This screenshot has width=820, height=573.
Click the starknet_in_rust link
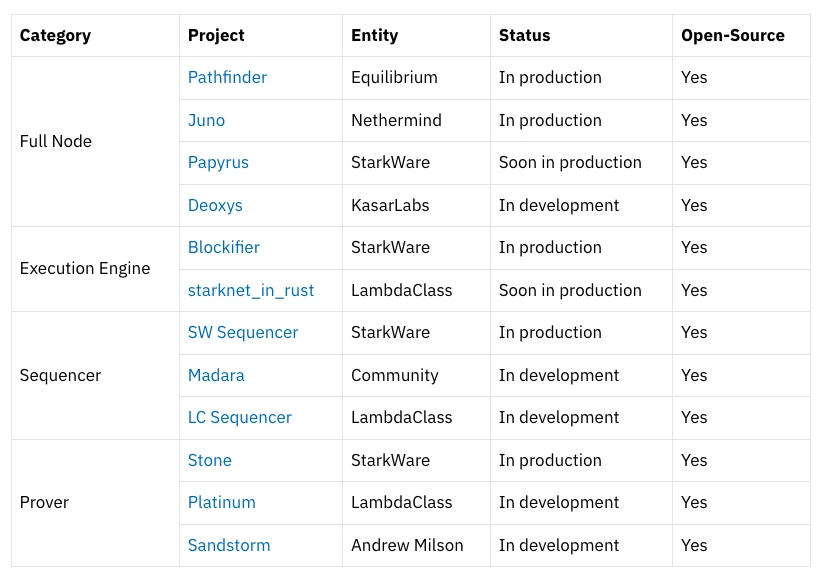250,290
